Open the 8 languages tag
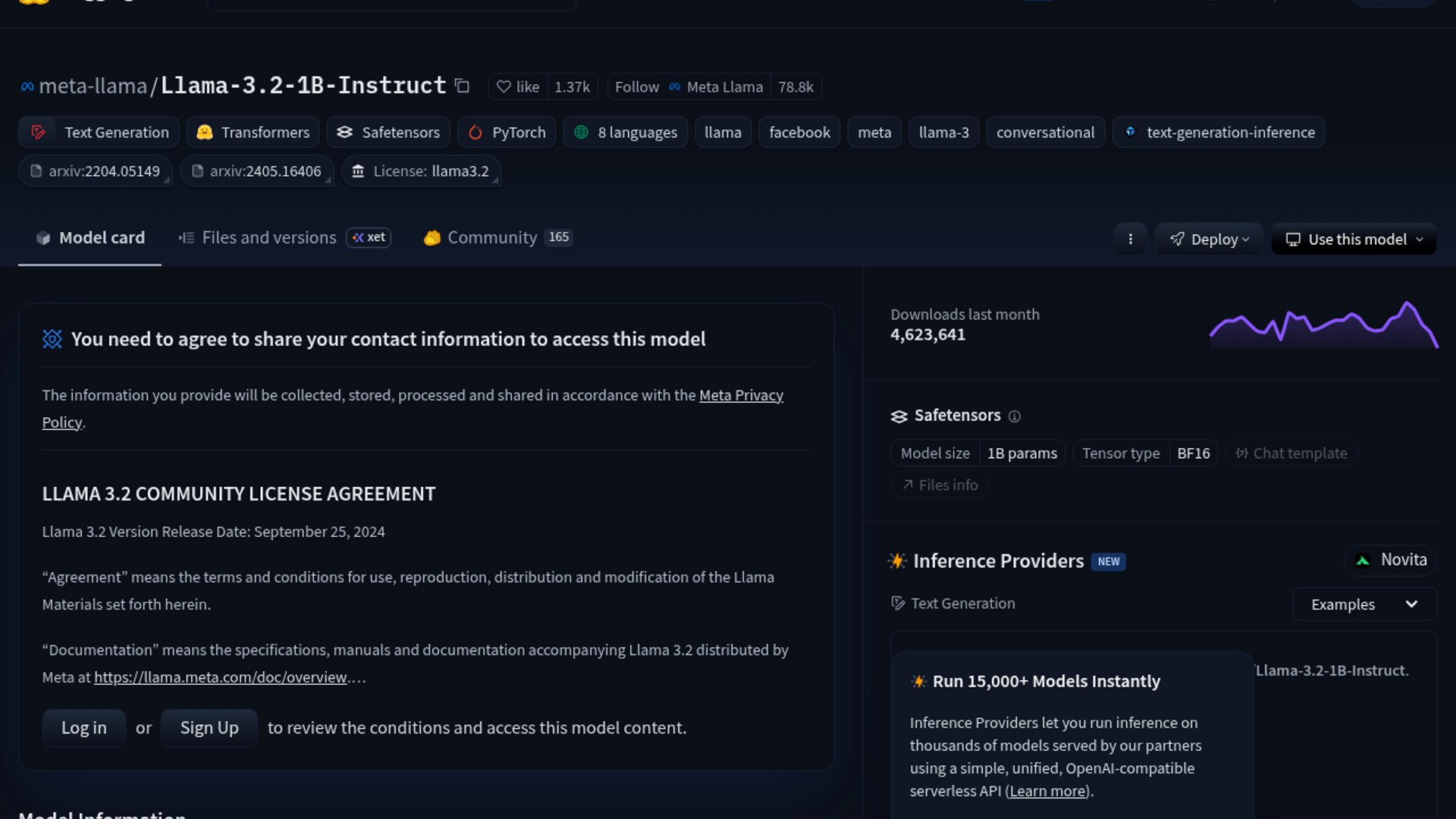This screenshot has width=1456, height=819. tap(625, 133)
